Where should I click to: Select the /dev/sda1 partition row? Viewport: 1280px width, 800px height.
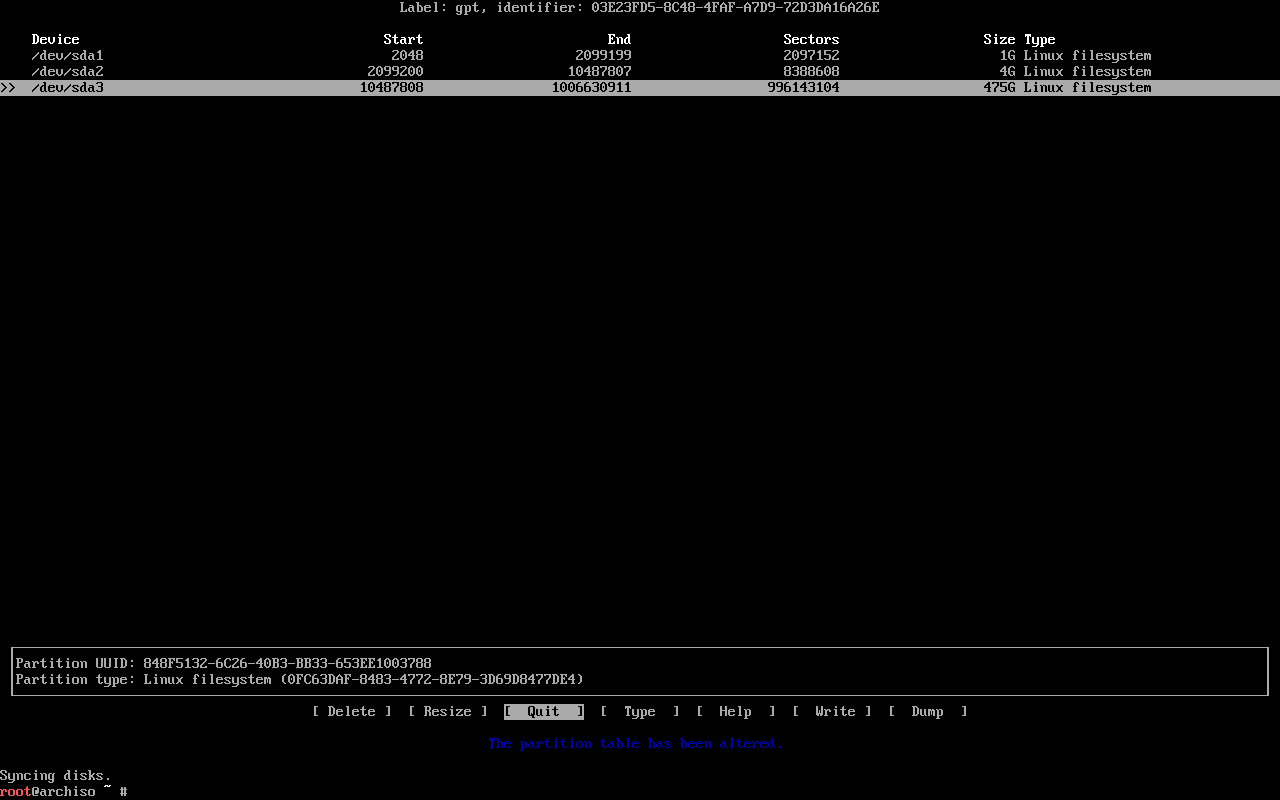67,55
